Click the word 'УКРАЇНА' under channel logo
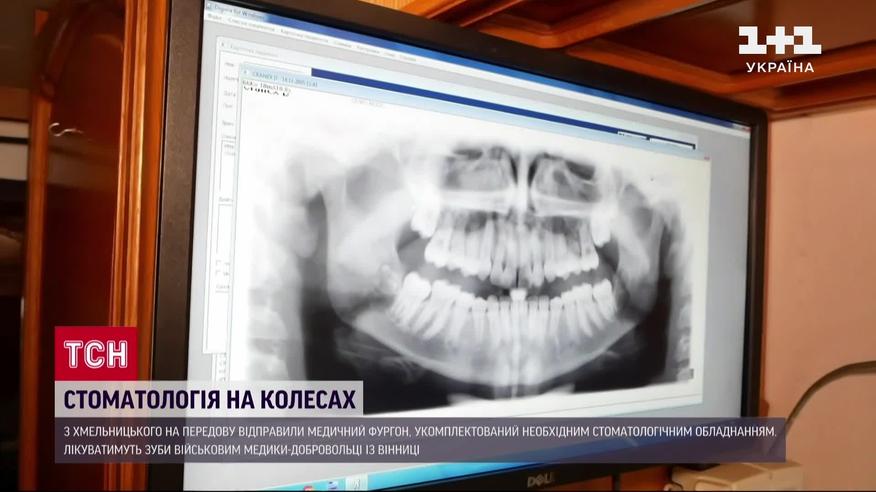This screenshot has height=492, width=876. click(x=780, y=67)
